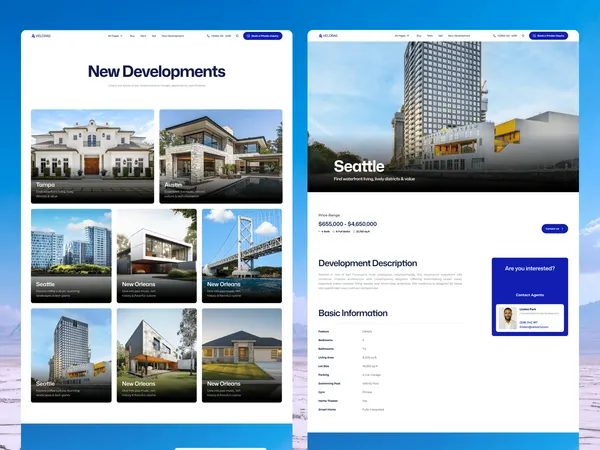Click the agent's name in contact card
600x450 pixels.
tap(528, 309)
